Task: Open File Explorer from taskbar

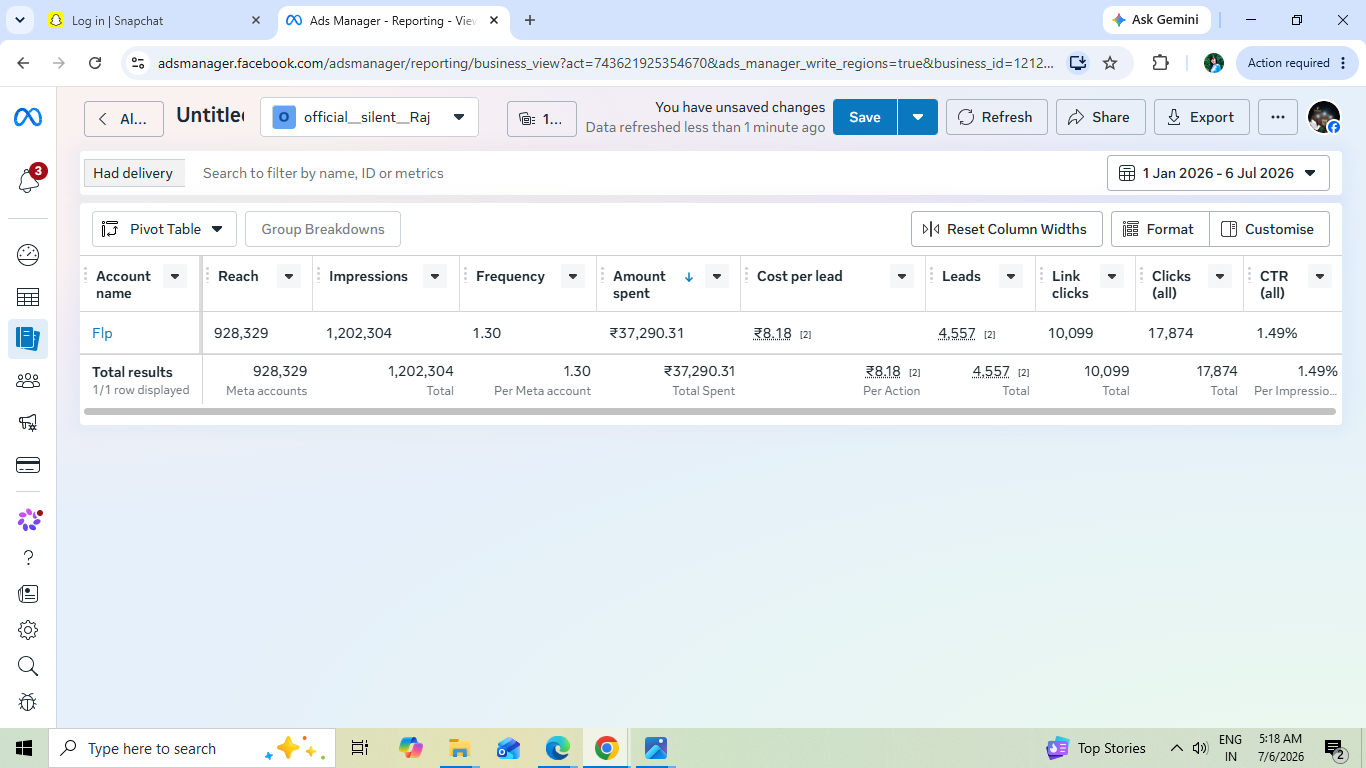Action: 459,748
